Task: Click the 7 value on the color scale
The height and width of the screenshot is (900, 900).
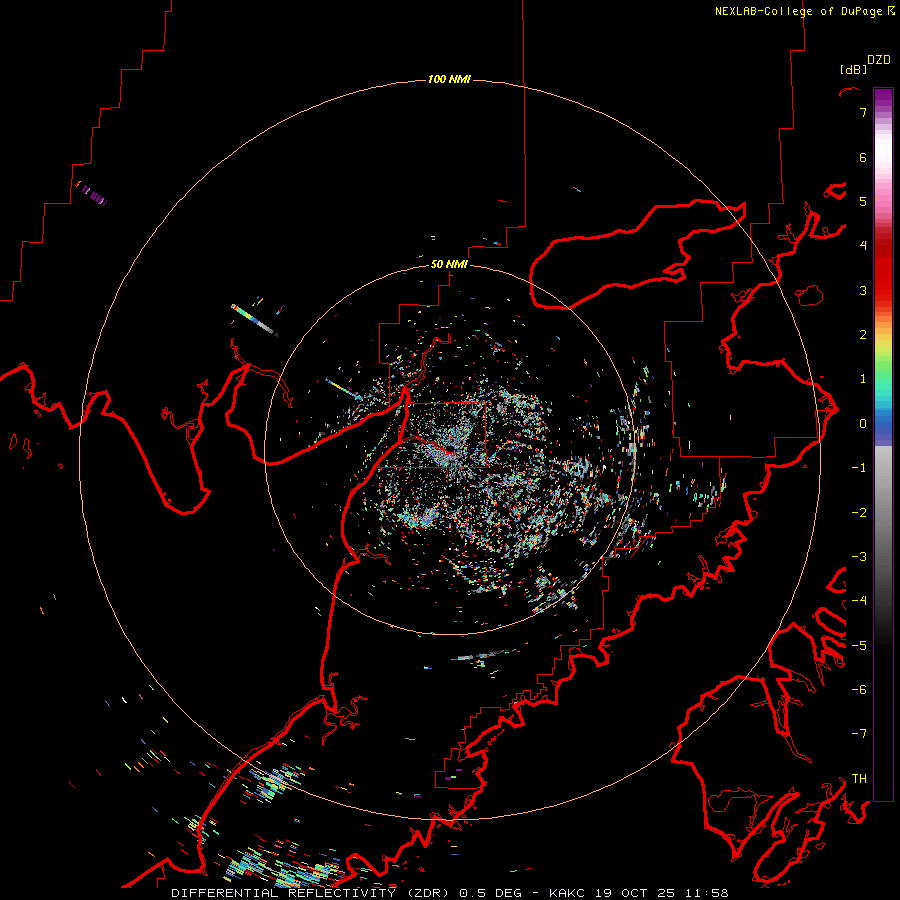Action: click(863, 112)
